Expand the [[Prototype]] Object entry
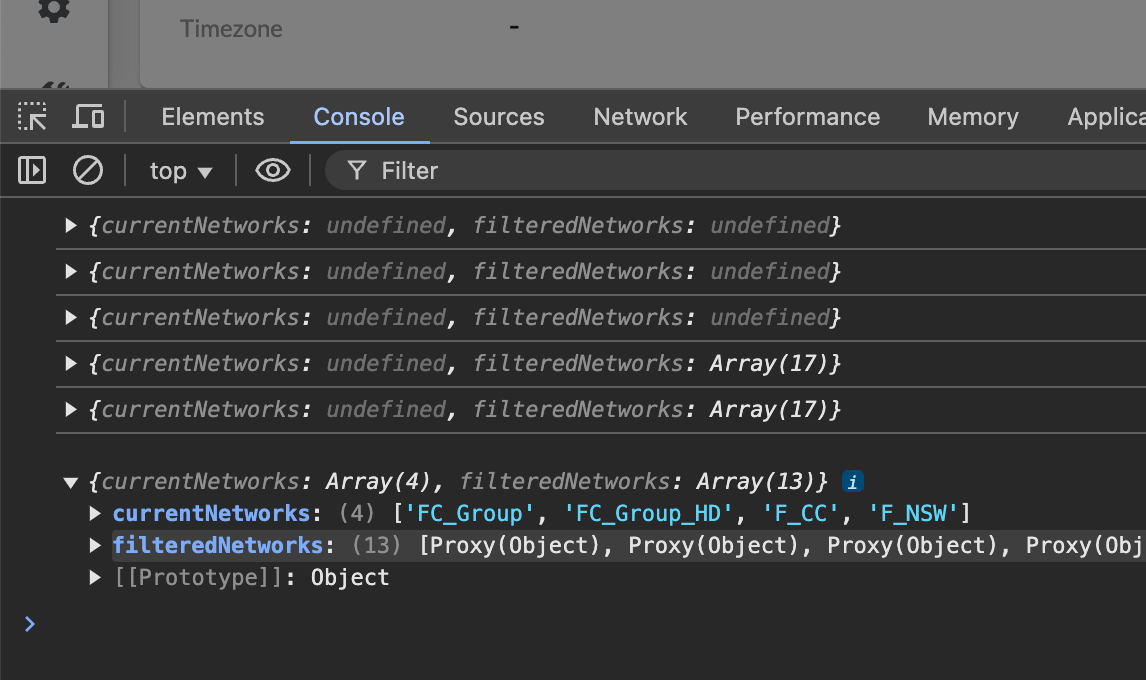The image size is (1146, 680). tap(96, 578)
